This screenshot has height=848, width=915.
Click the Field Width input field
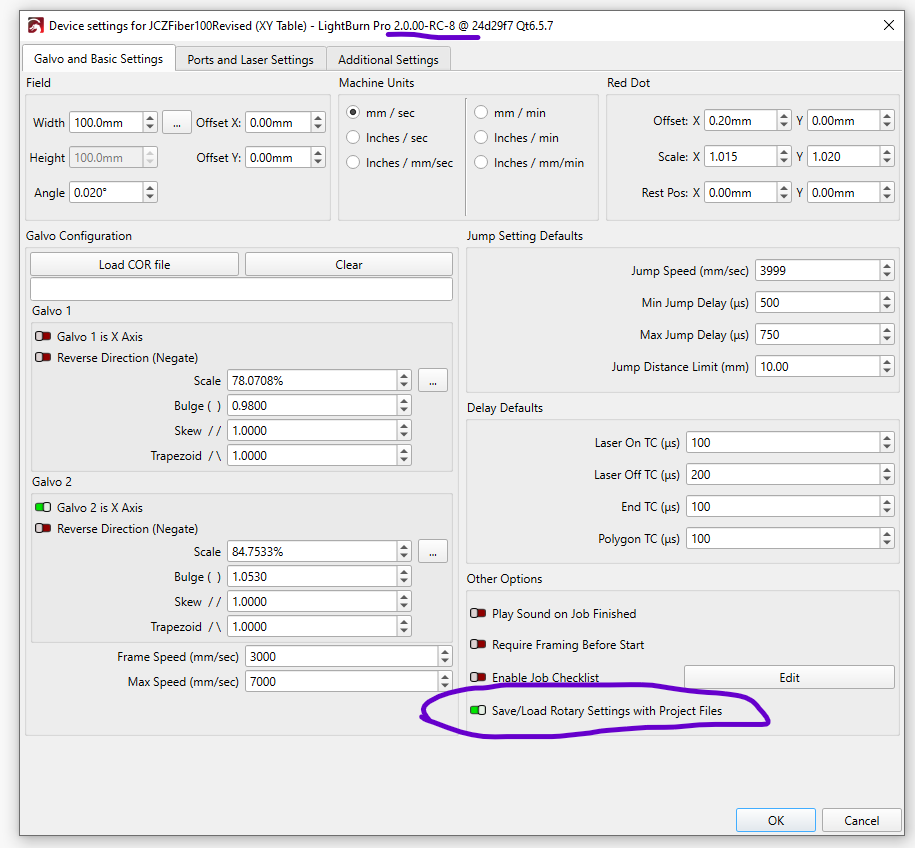[106, 123]
